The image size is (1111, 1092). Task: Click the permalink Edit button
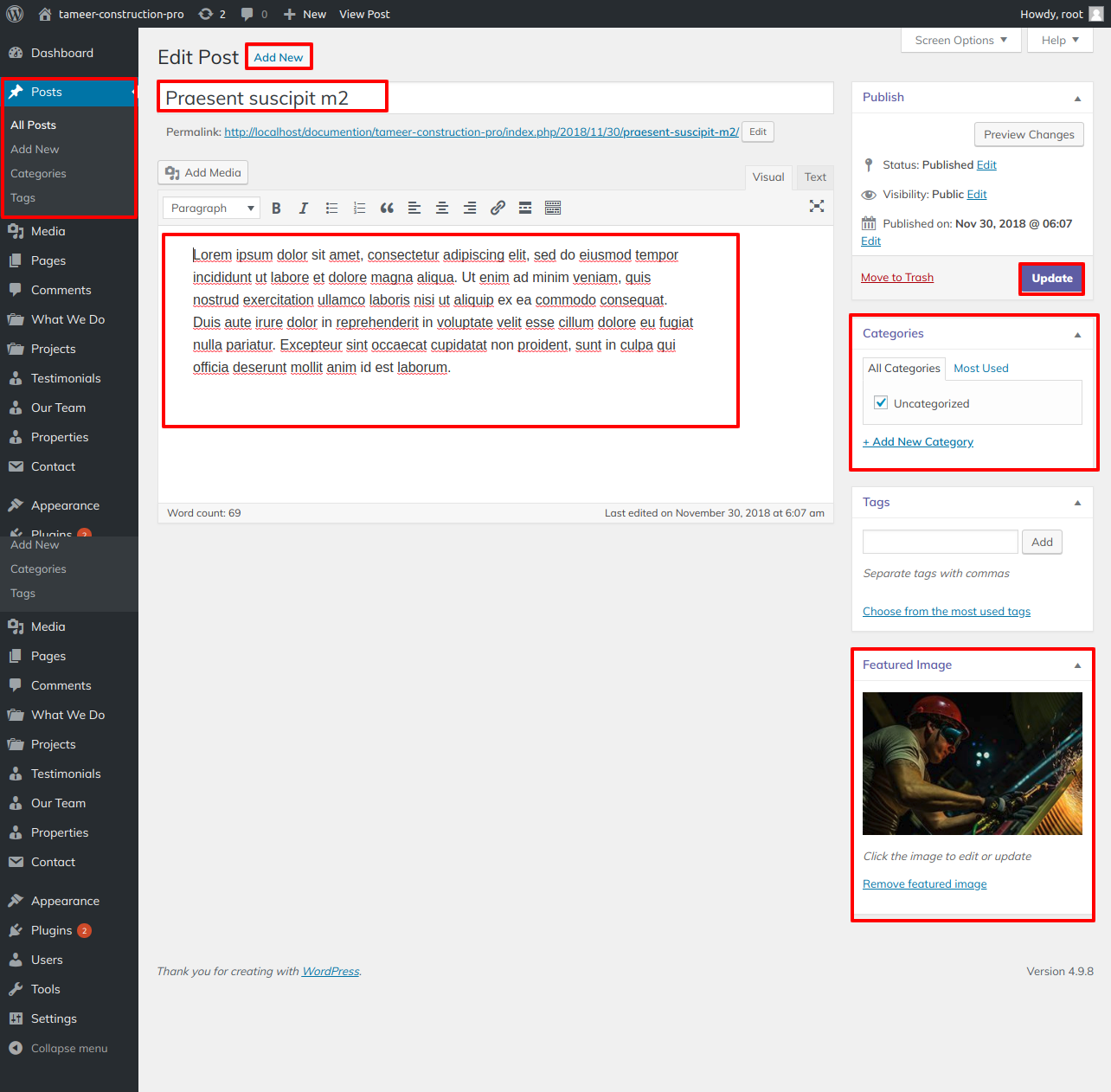tap(758, 132)
